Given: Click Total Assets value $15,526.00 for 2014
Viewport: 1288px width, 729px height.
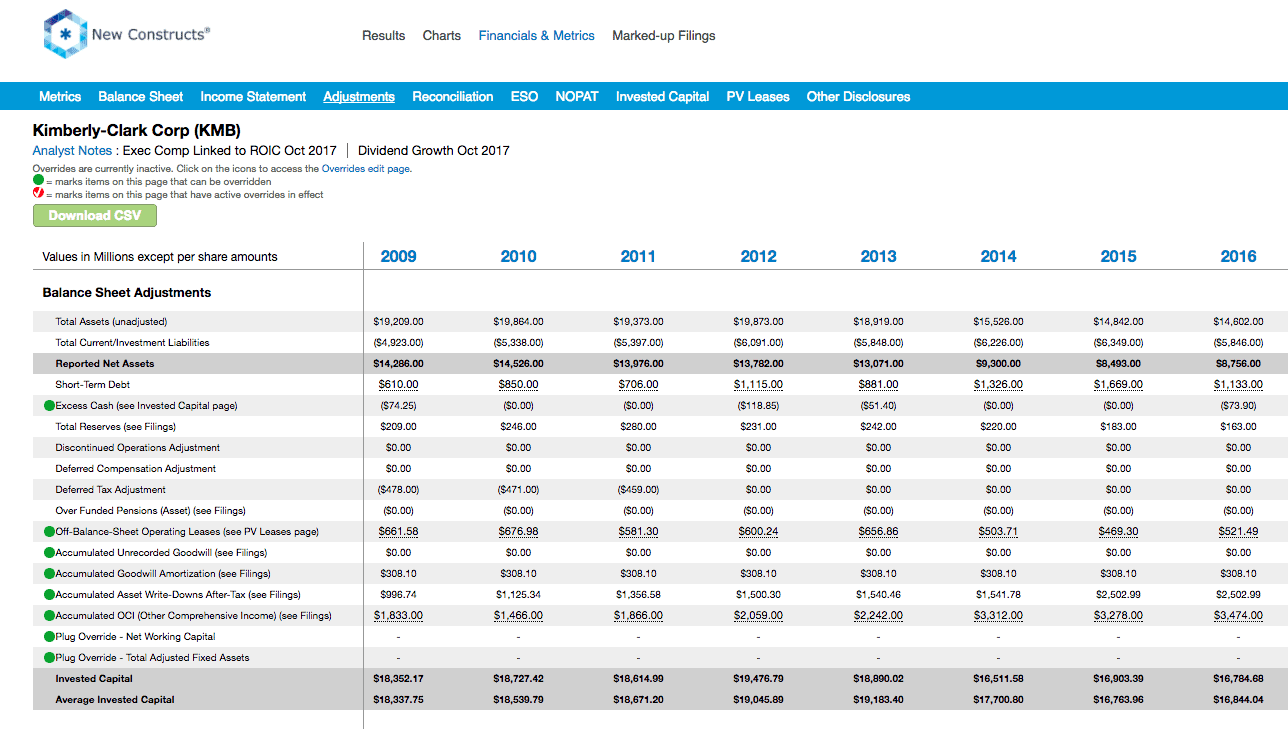Looking at the screenshot, I should click(x=999, y=322).
